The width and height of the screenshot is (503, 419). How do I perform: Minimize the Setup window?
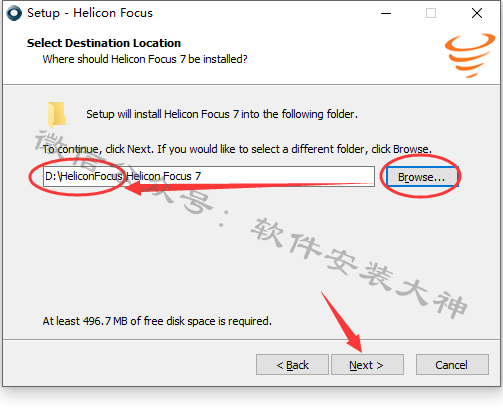click(386, 13)
